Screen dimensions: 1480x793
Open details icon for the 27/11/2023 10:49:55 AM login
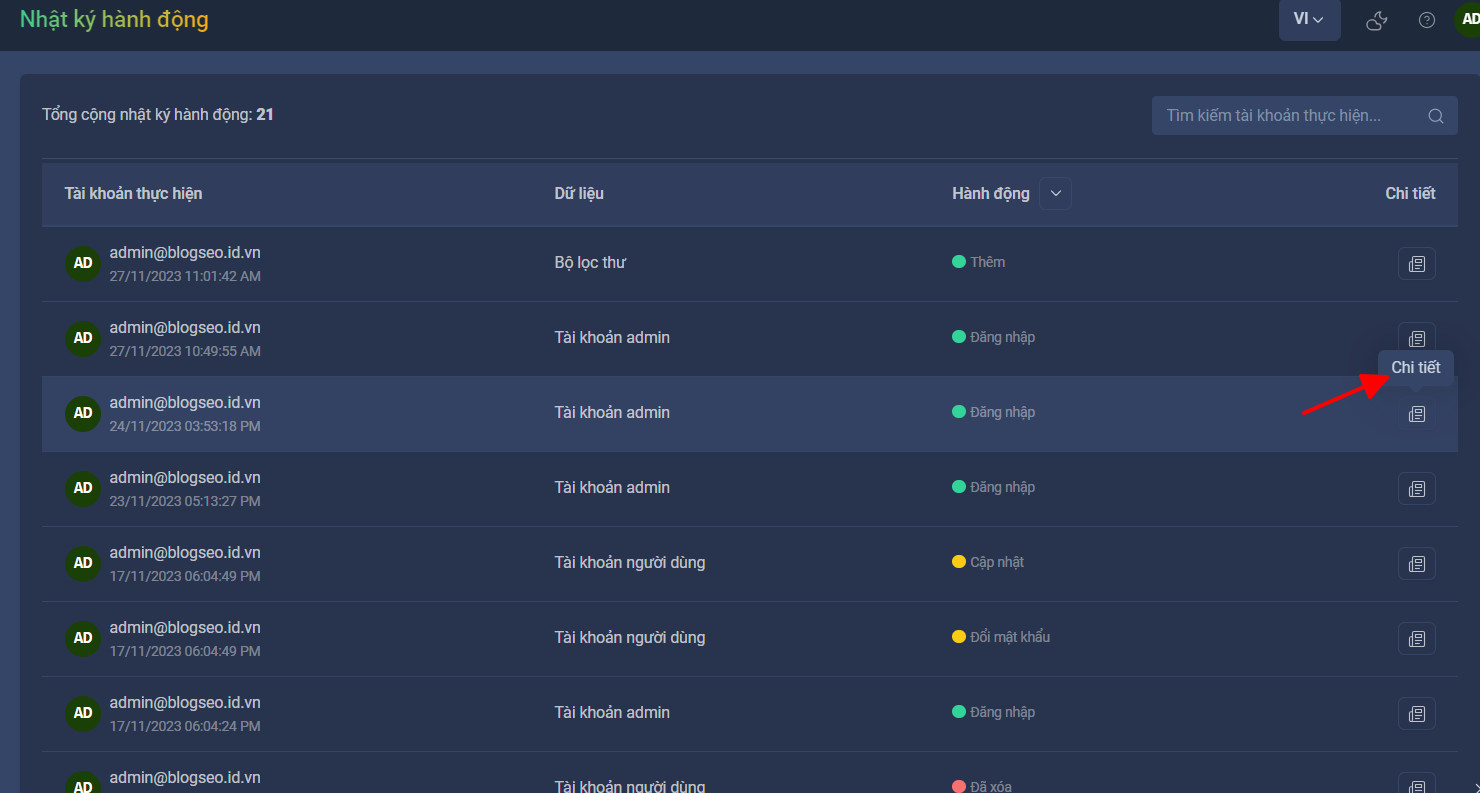pyautogui.click(x=1416, y=337)
